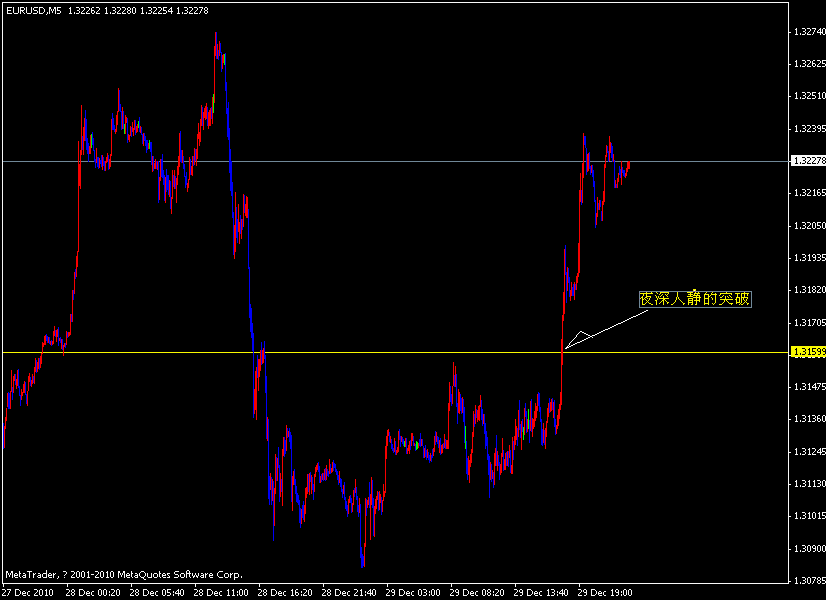
Task: Click the price scale value 1.31360
Action: pos(810,419)
